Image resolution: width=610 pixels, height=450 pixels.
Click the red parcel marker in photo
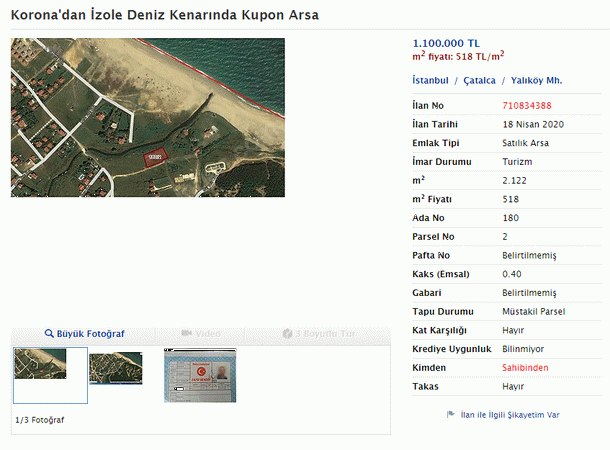(x=154, y=157)
